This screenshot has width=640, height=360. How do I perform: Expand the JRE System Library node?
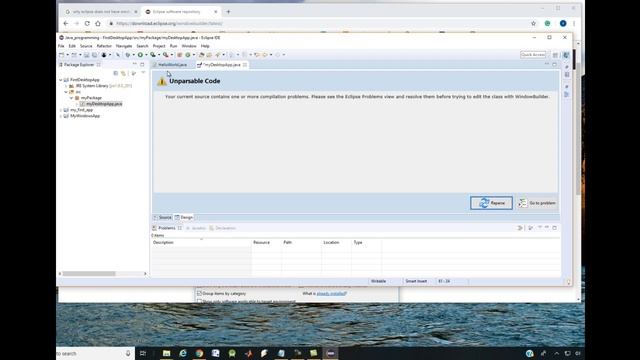[x=66, y=86]
